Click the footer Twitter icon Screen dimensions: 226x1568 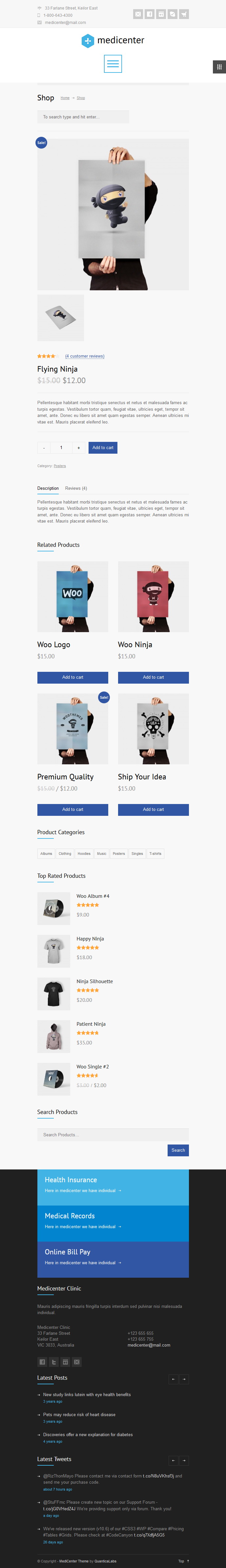tap(53, 1362)
